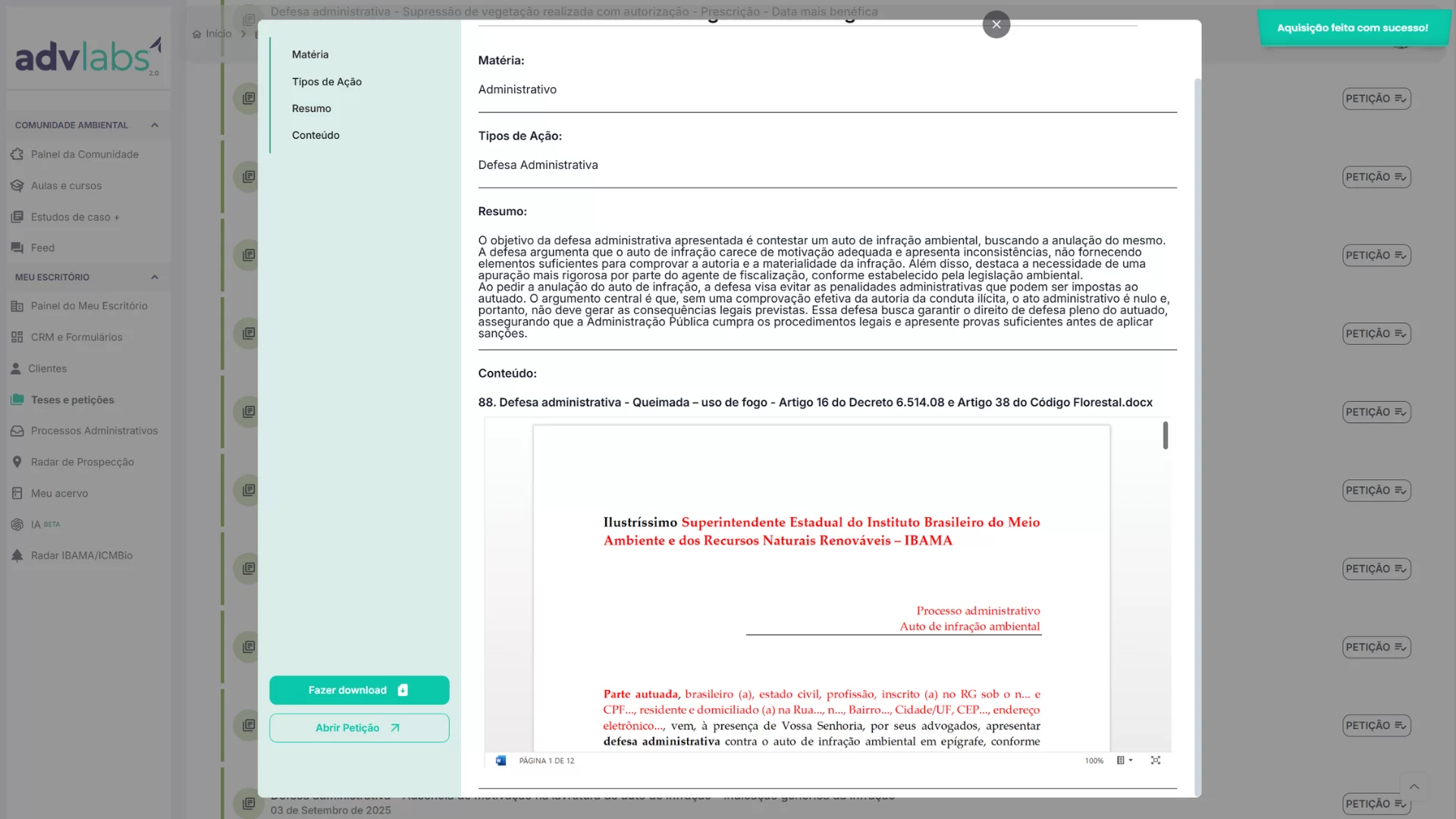Click the Fazer download button
Image resolution: width=1456 pixels, height=819 pixels.
click(359, 690)
